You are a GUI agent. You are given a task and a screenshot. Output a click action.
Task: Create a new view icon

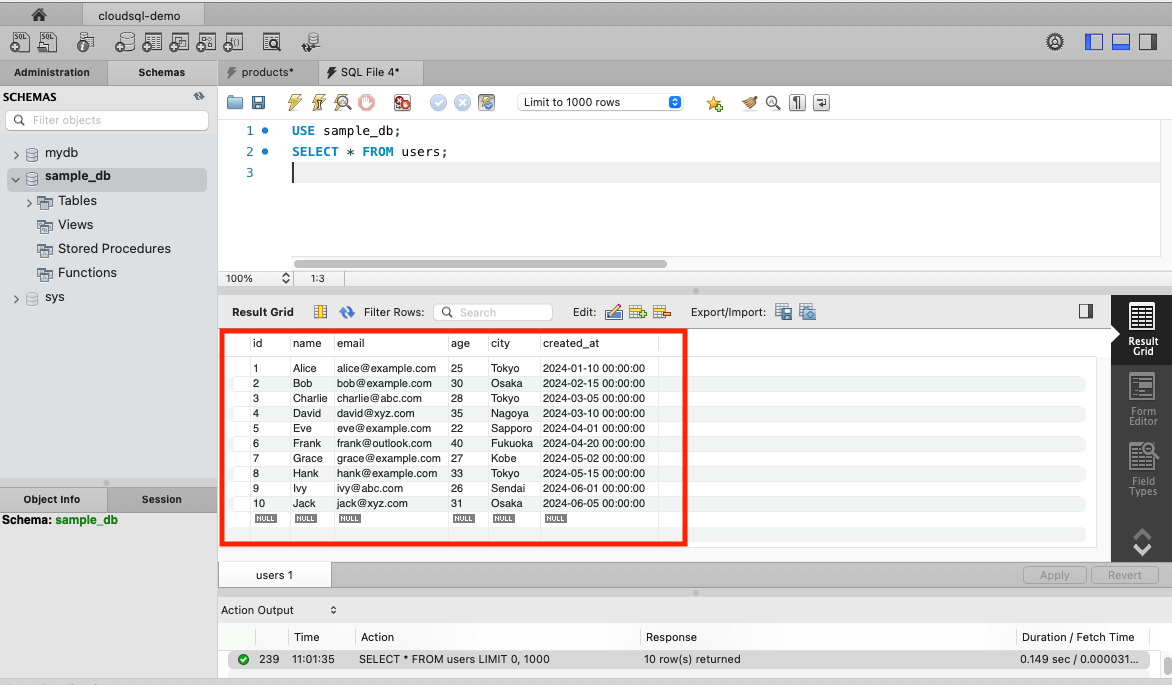coord(179,43)
